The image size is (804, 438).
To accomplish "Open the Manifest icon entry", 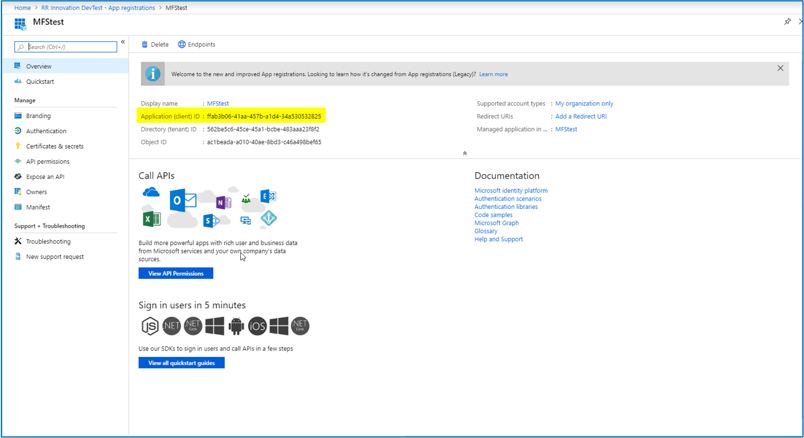I will tap(18, 207).
